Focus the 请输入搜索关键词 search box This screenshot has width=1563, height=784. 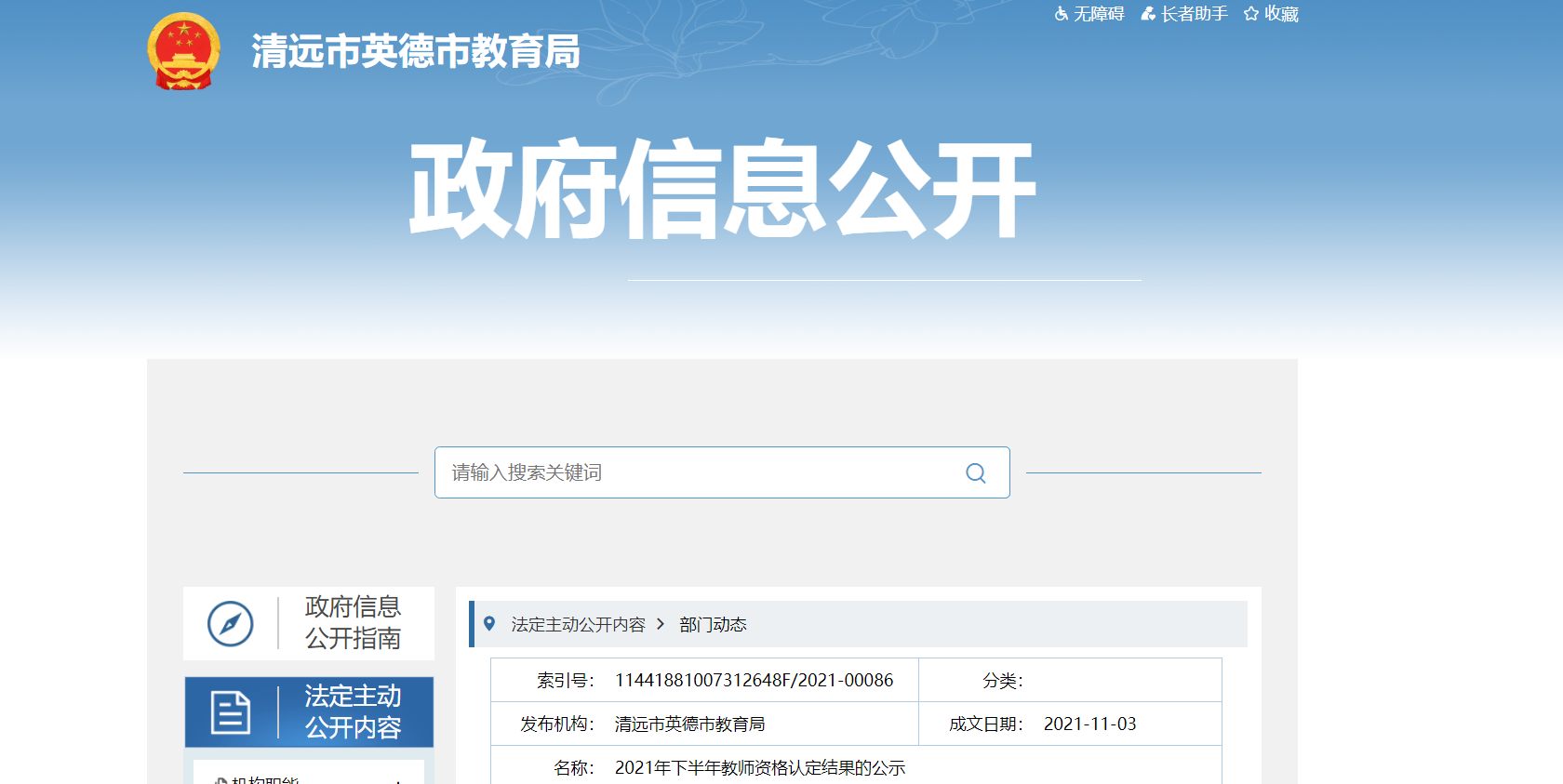click(x=698, y=472)
